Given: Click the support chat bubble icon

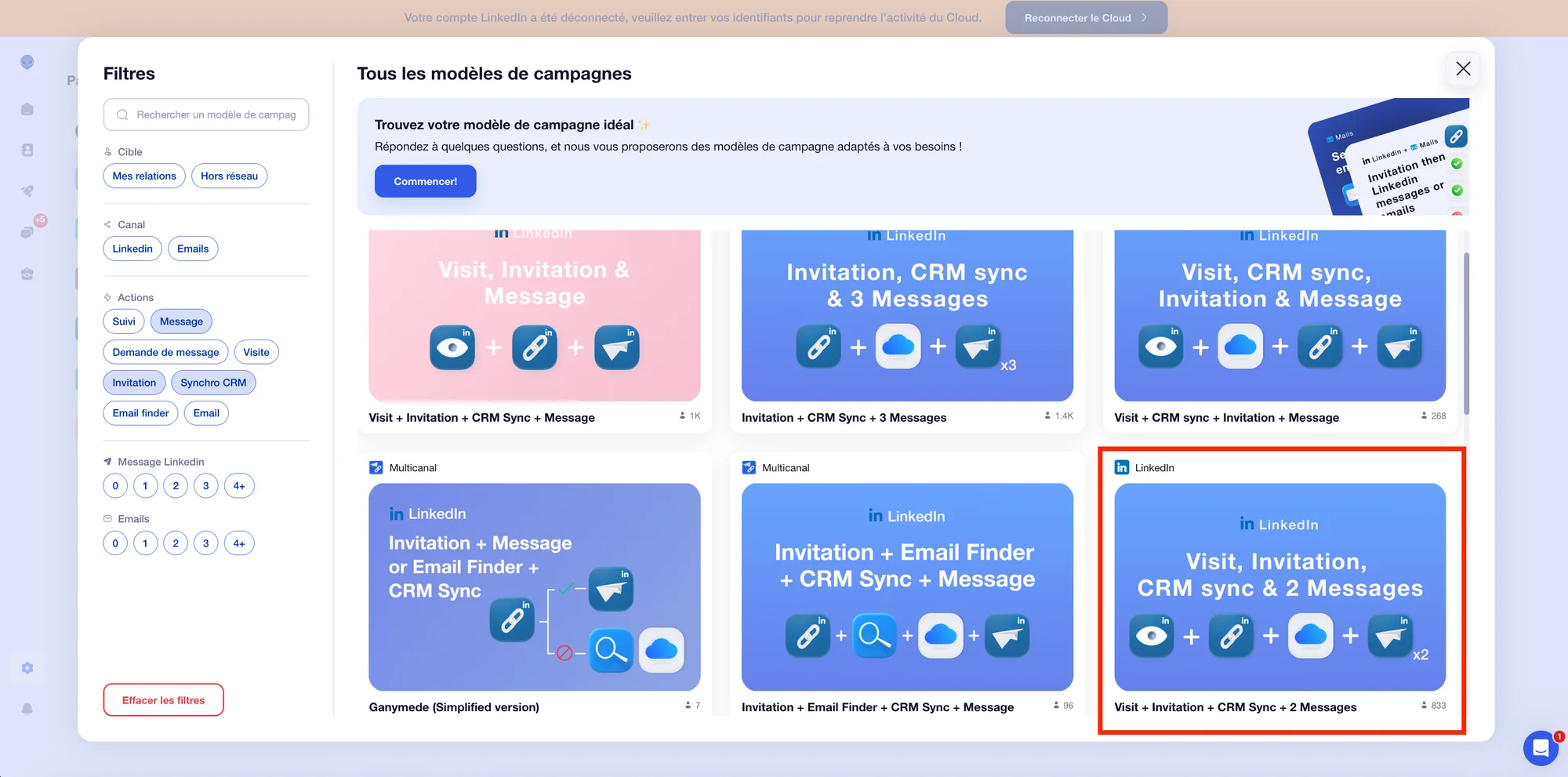Looking at the screenshot, I should click(1541, 748).
